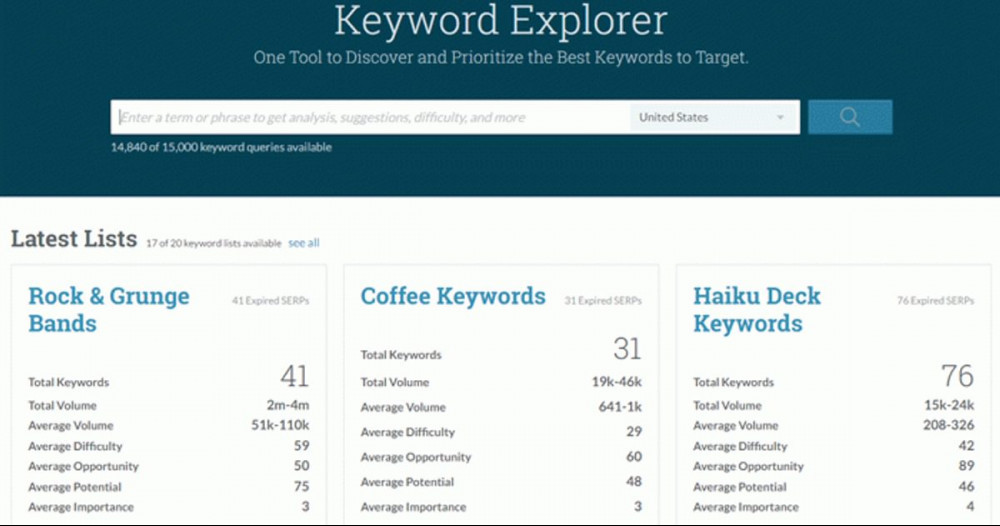This screenshot has width=1000, height=526.
Task: Open the Coffee Keywords list
Action: coord(453,296)
